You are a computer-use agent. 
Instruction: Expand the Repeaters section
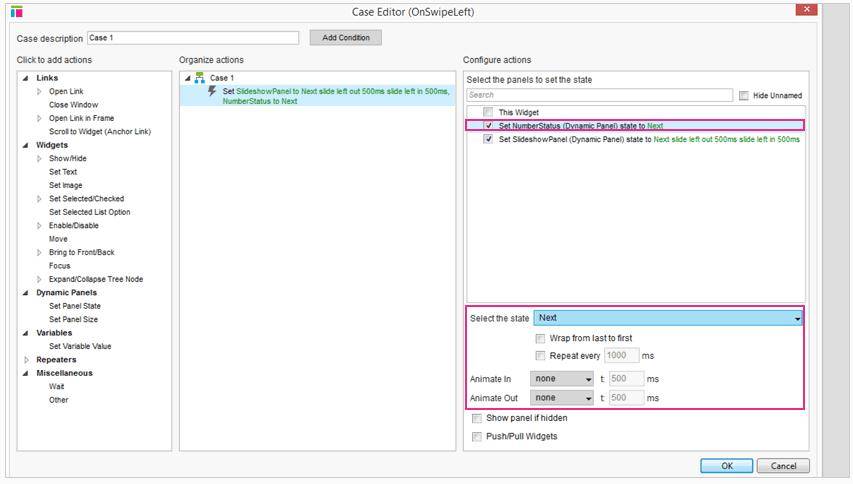(27, 360)
